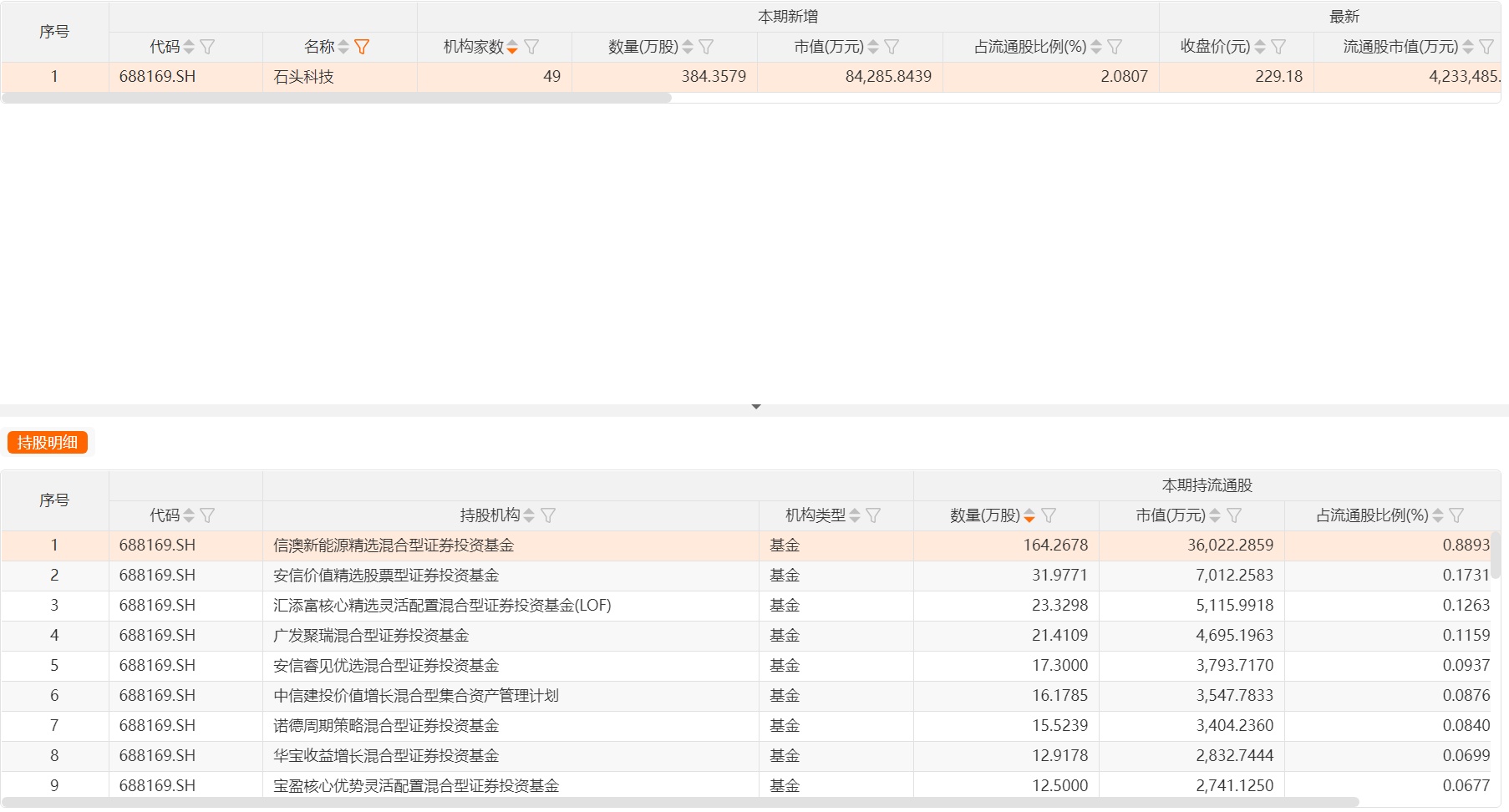Toggle sort on top table 市值(万元)
The height and width of the screenshot is (812, 1509).
[873, 47]
